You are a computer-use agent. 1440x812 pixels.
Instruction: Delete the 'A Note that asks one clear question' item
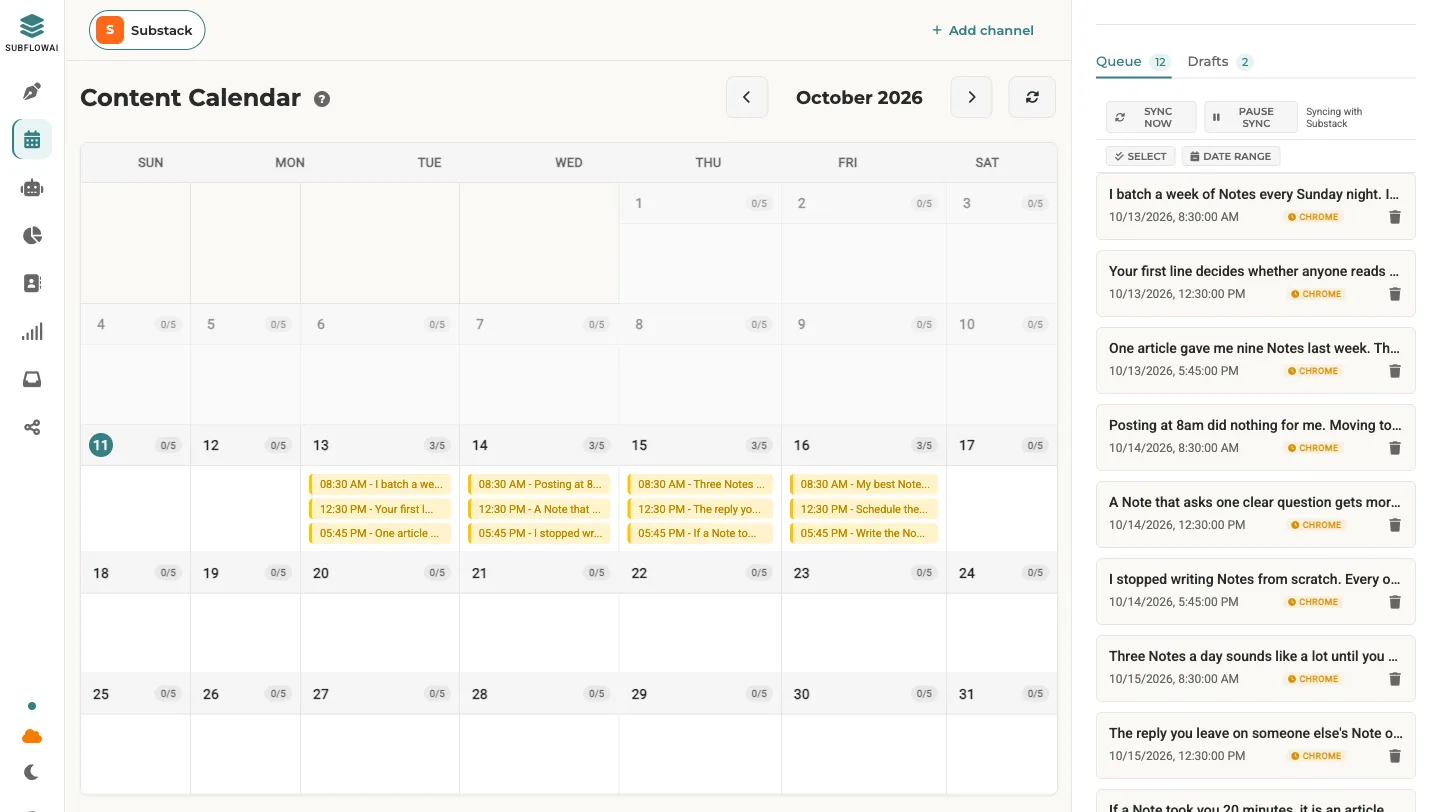1395,525
